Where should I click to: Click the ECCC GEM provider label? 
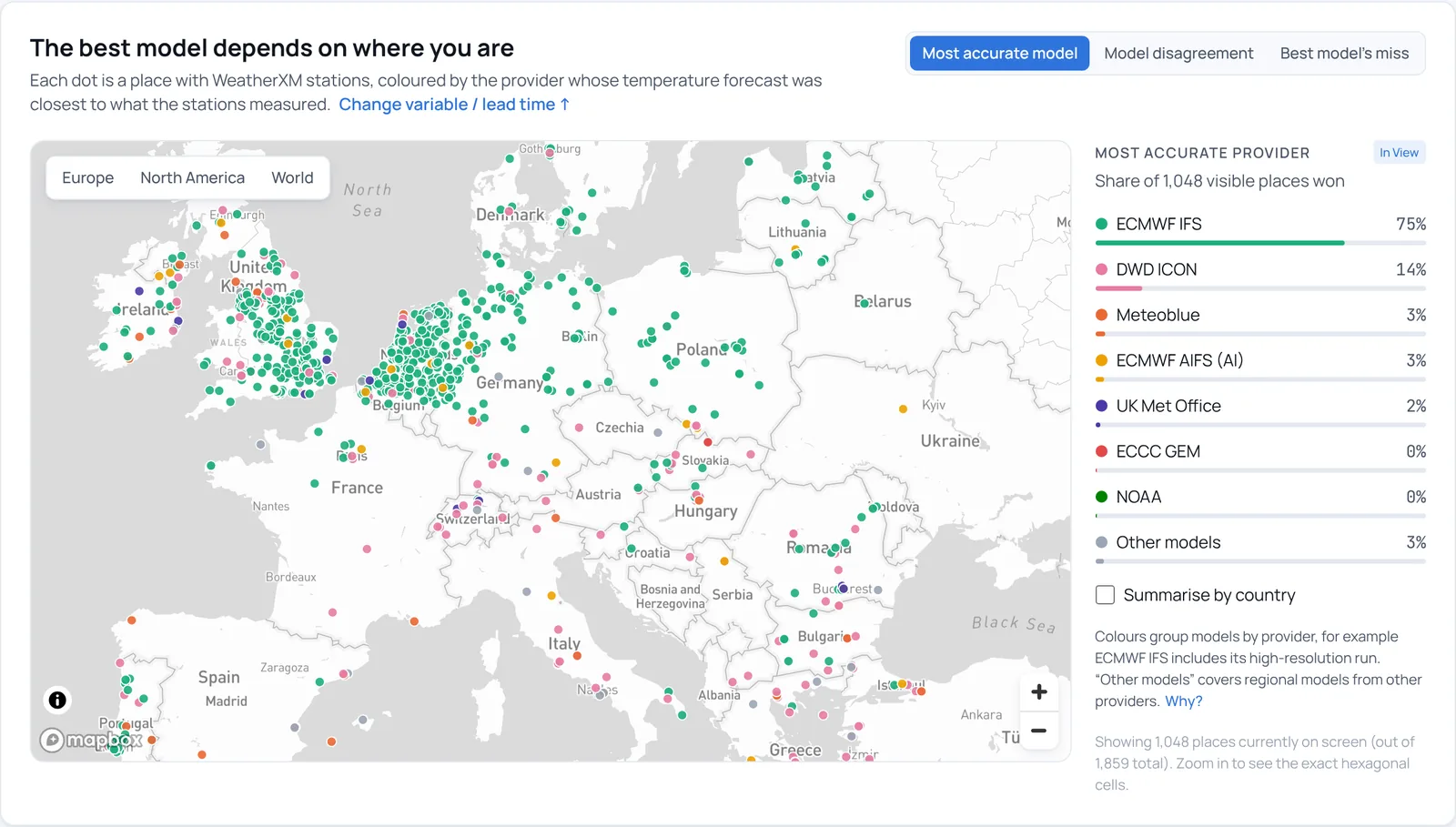tap(1158, 451)
